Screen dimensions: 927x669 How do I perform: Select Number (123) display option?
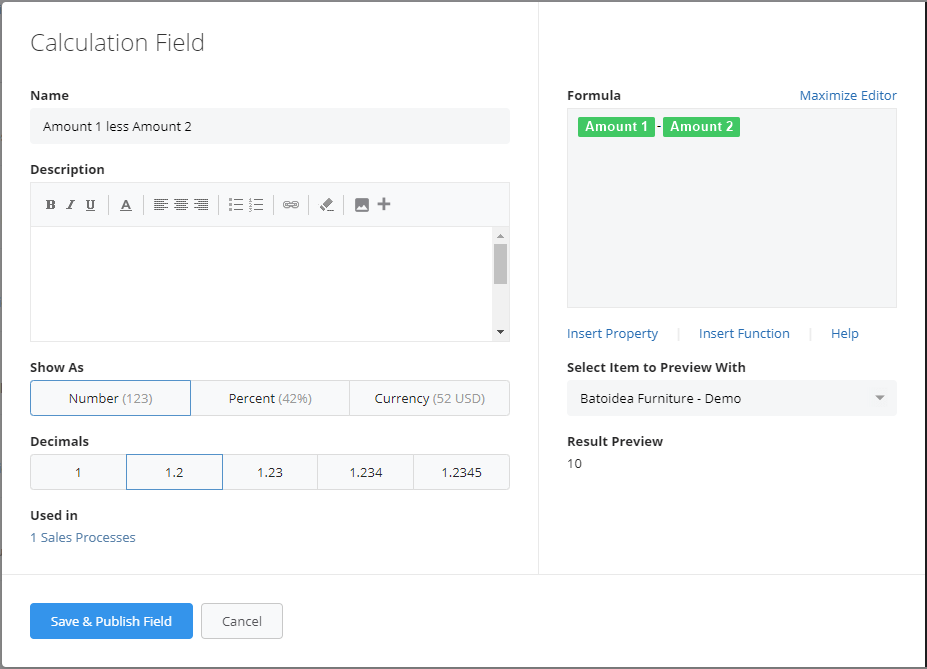point(111,398)
